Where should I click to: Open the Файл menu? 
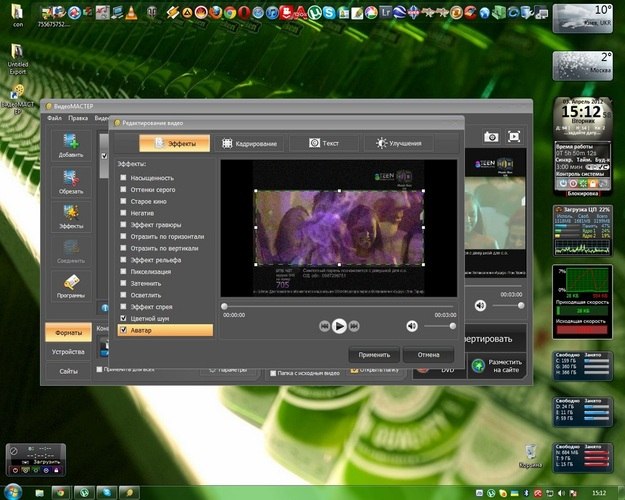[x=54, y=119]
